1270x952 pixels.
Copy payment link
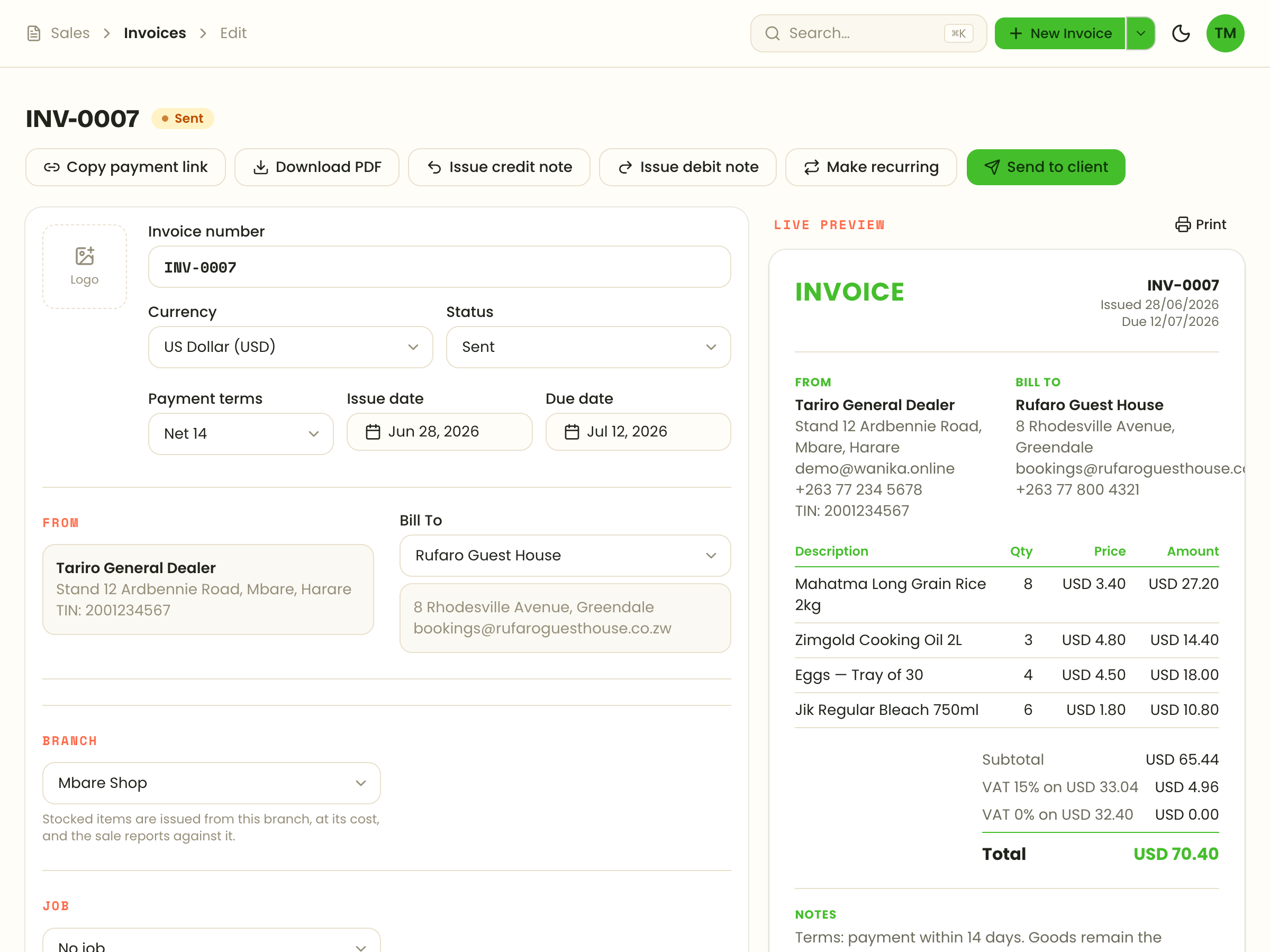[126, 167]
